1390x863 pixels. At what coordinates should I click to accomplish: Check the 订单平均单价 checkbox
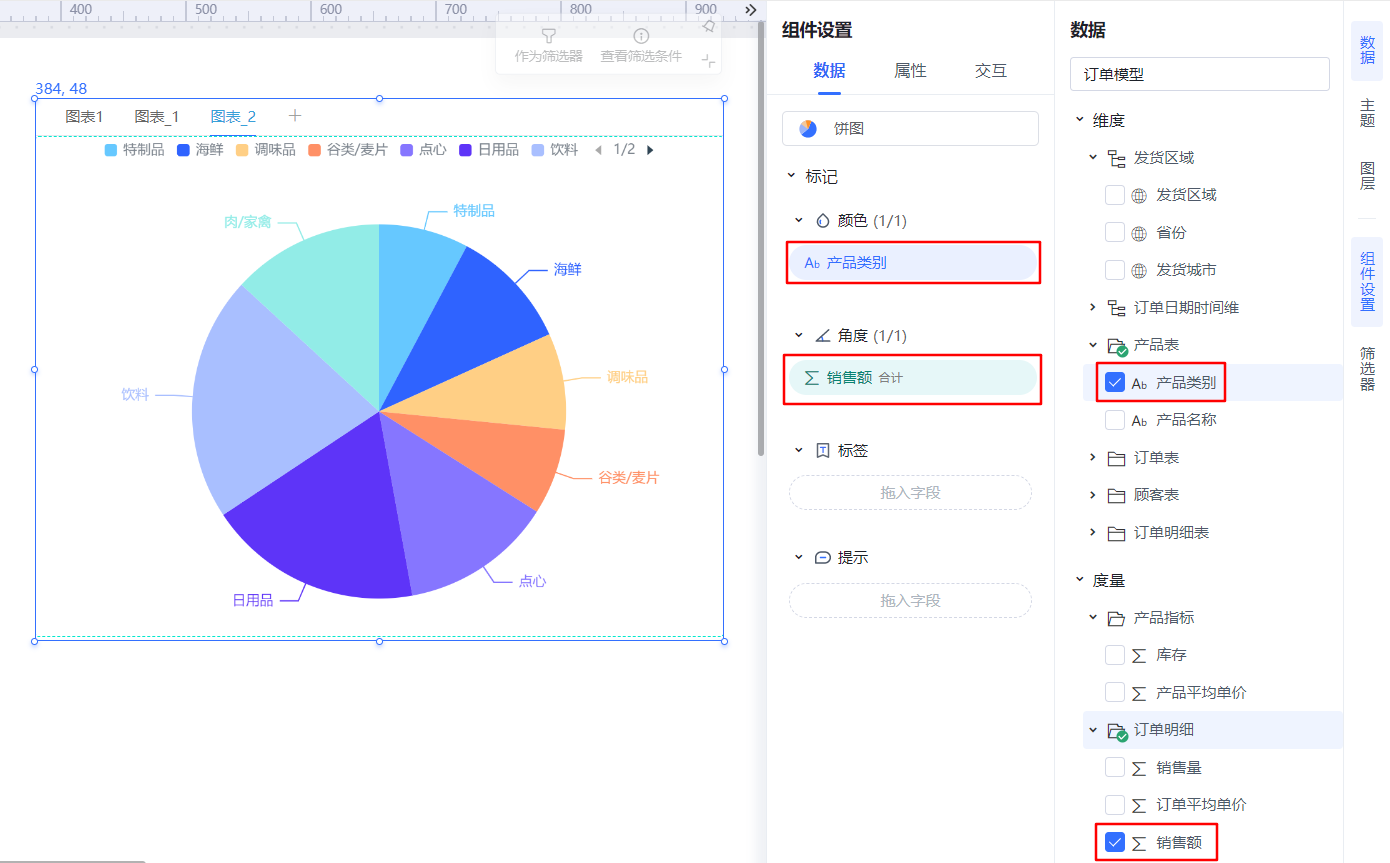(1115, 805)
